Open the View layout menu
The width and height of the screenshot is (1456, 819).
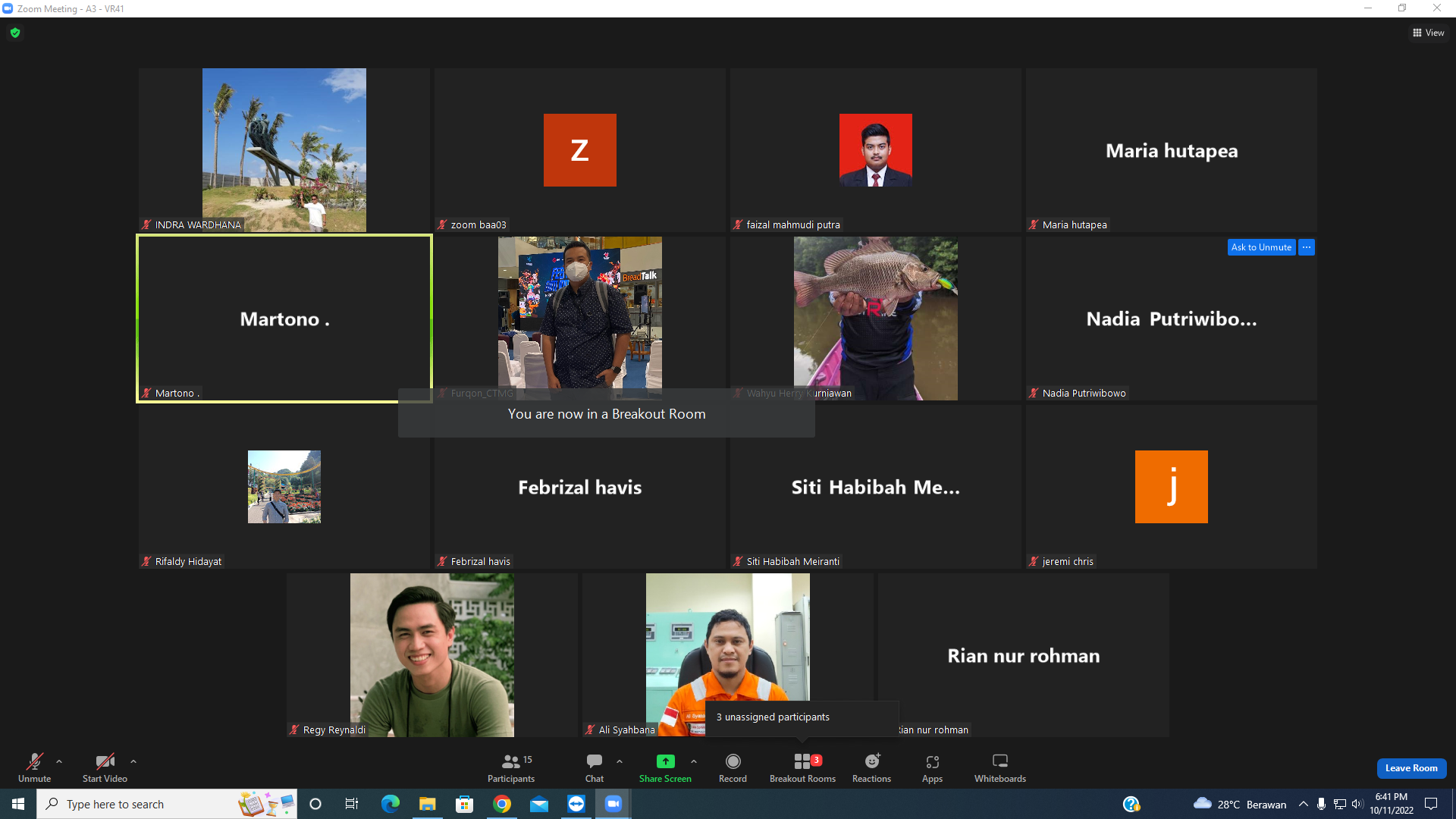click(x=1429, y=33)
